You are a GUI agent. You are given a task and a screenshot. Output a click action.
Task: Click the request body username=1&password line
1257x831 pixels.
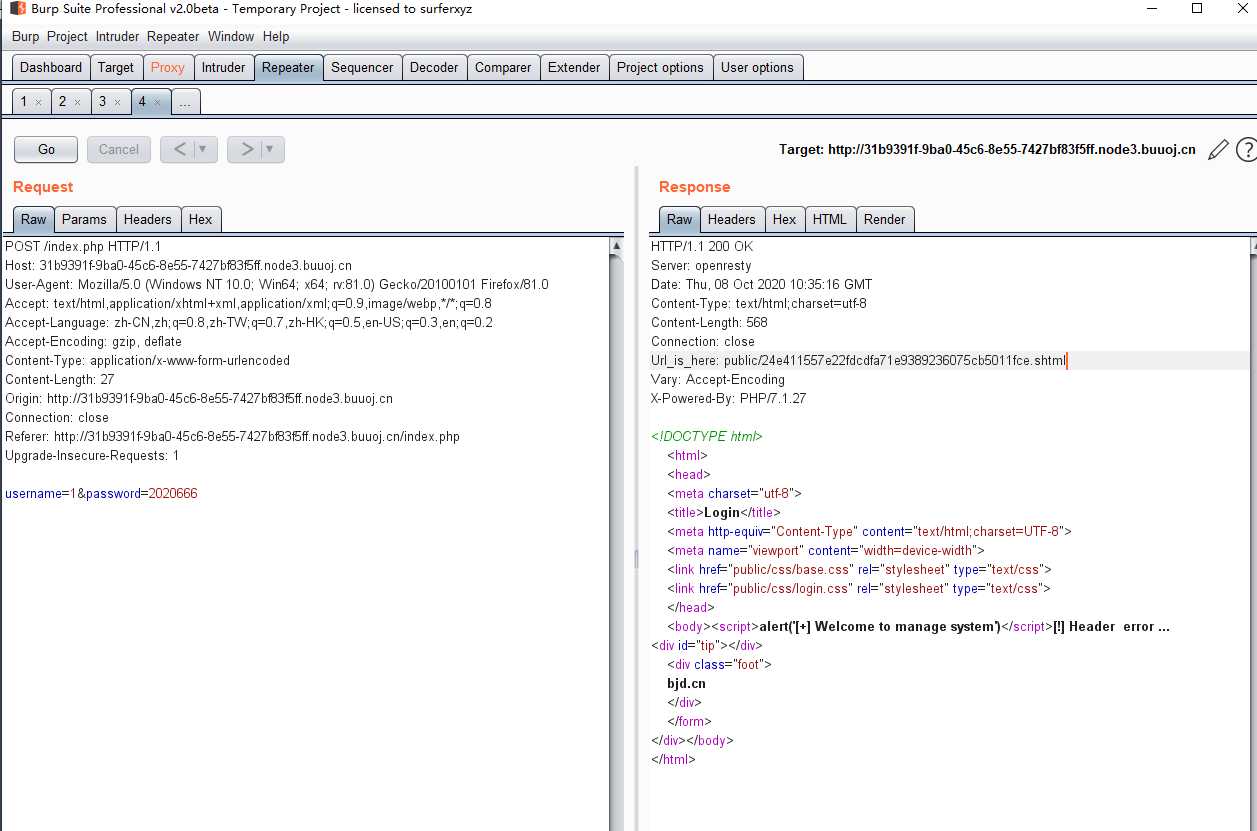[x=101, y=493]
